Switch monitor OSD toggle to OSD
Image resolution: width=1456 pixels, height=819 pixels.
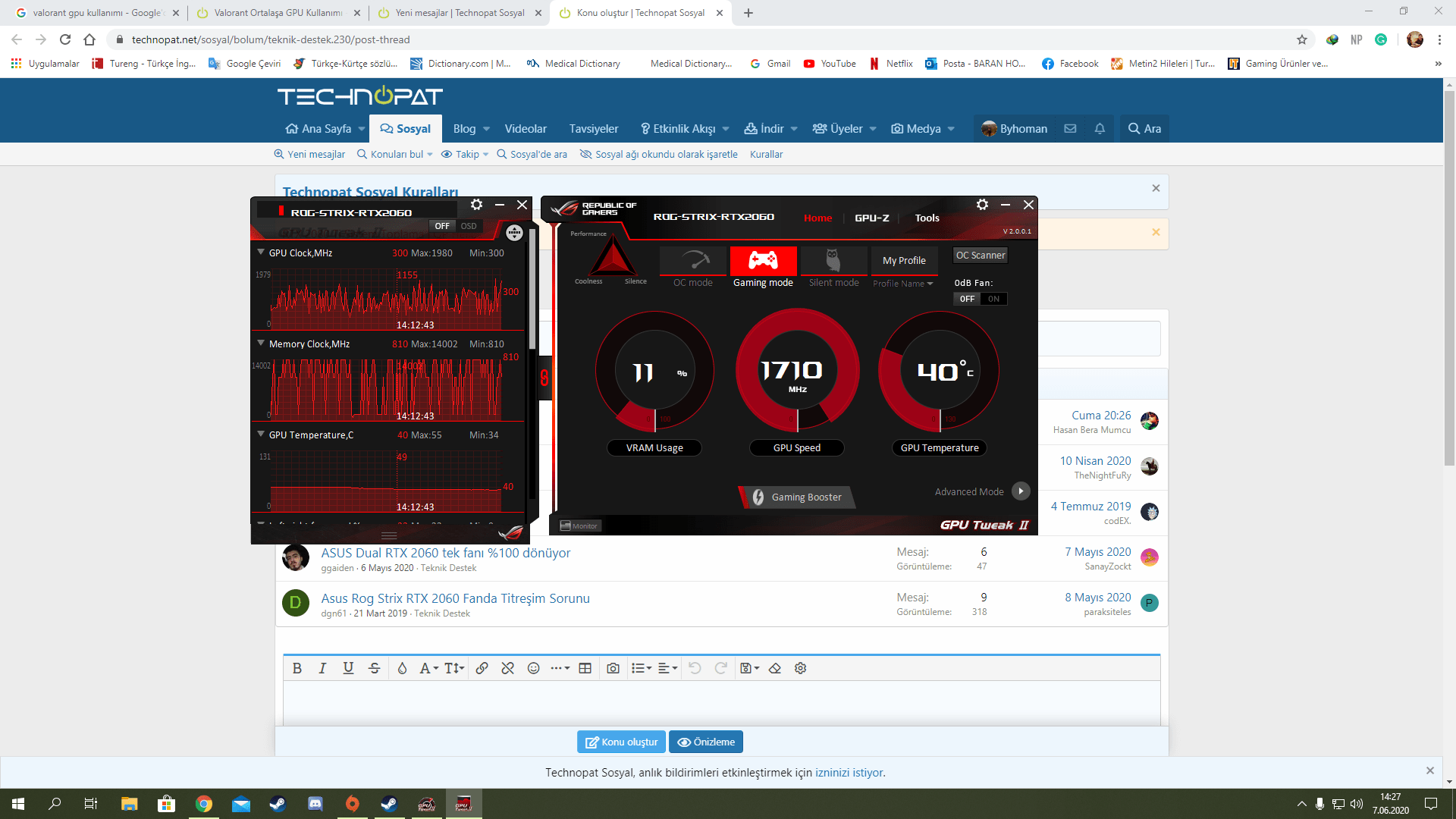click(x=469, y=226)
